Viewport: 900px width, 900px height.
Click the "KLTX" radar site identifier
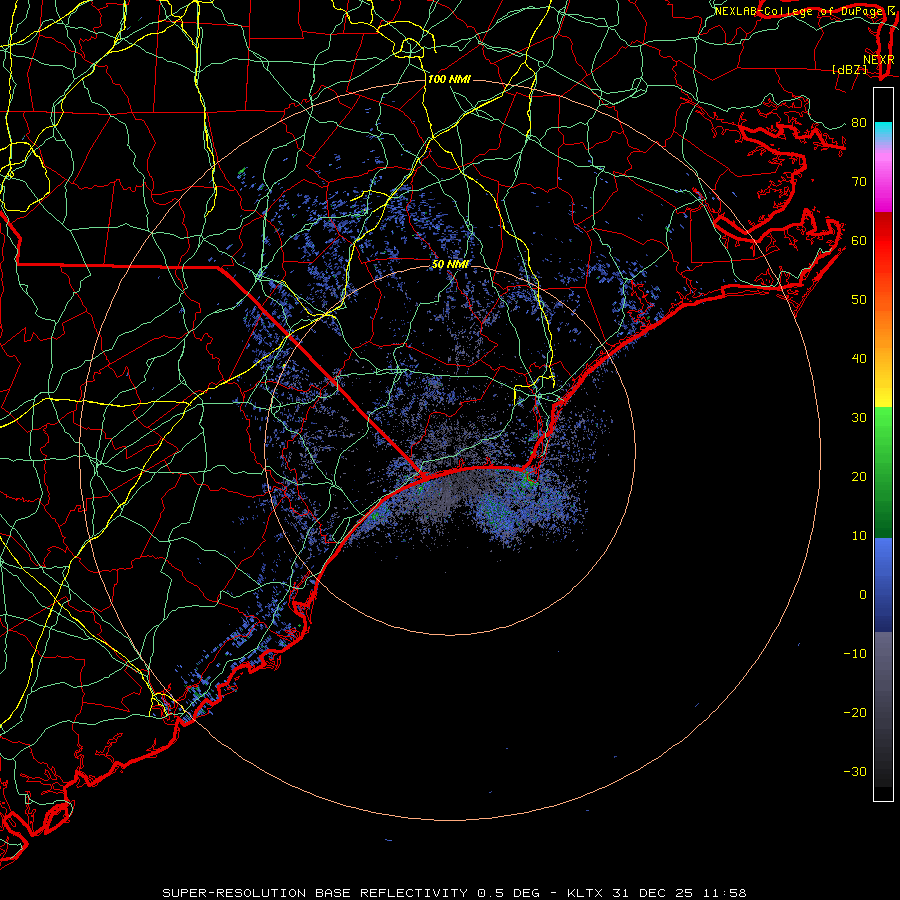pos(584,893)
